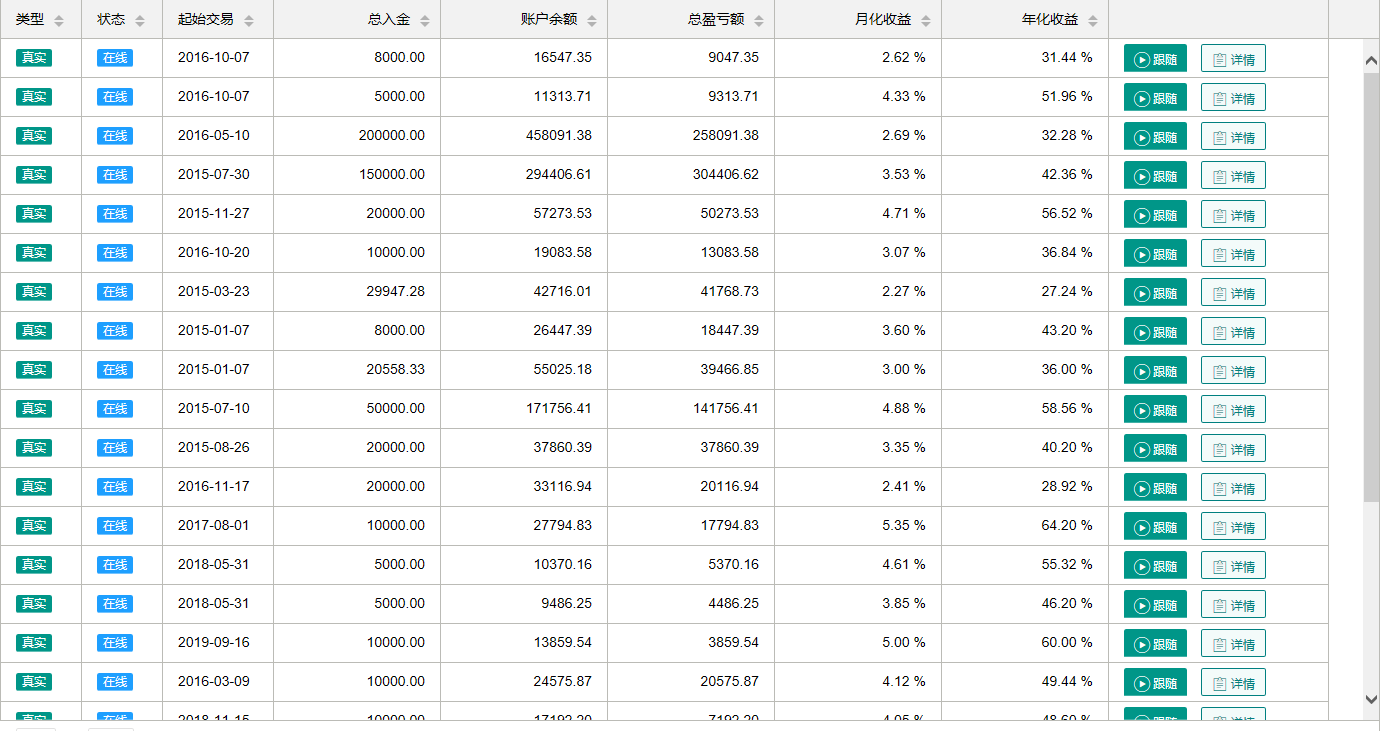Sort by 年化收益 column sort arrows
This screenshot has width=1384, height=731.
point(1093,21)
